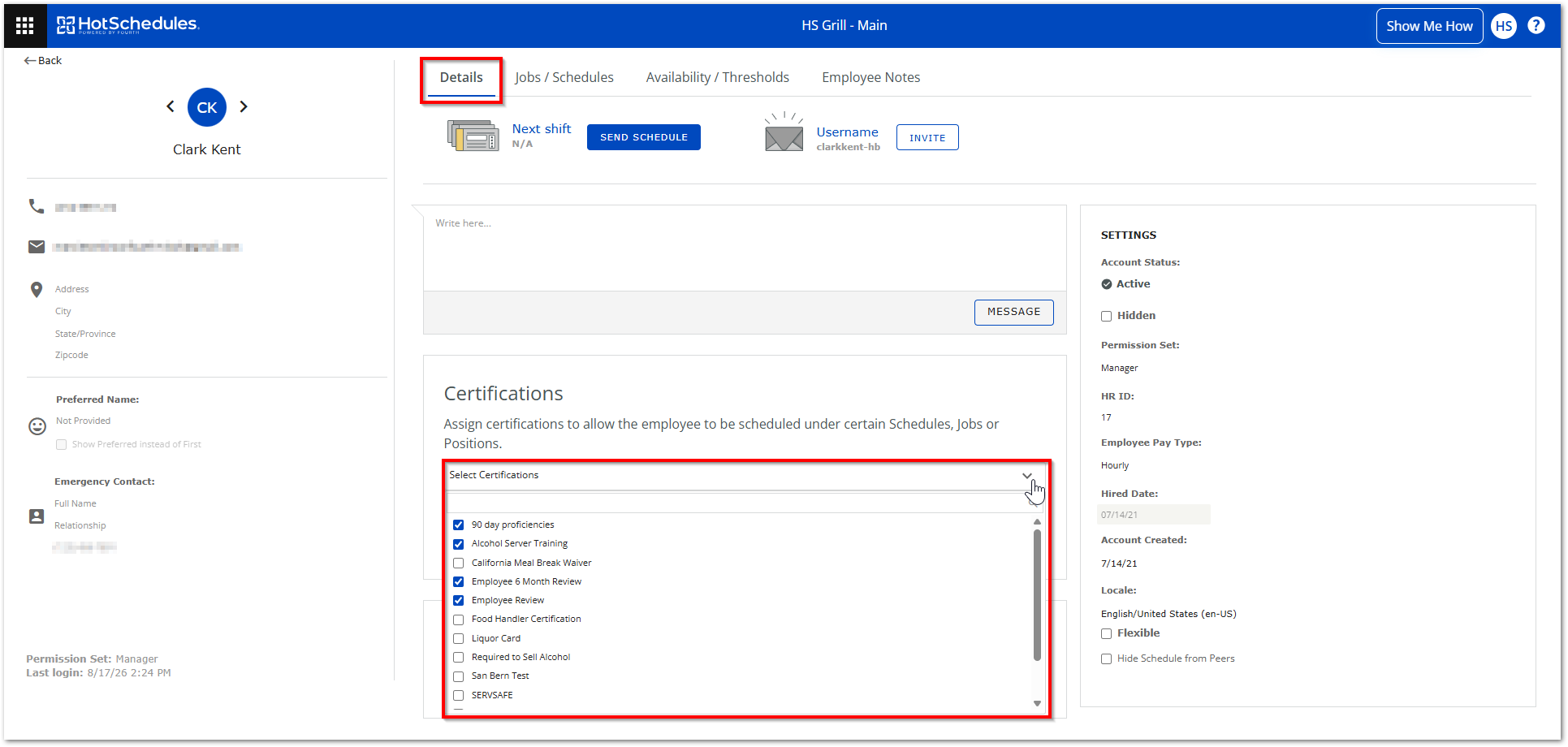Image resolution: width=1568 pixels, height=747 pixels.
Task: Click scroll down arrow in certifications list
Action: tap(1037, 703)
